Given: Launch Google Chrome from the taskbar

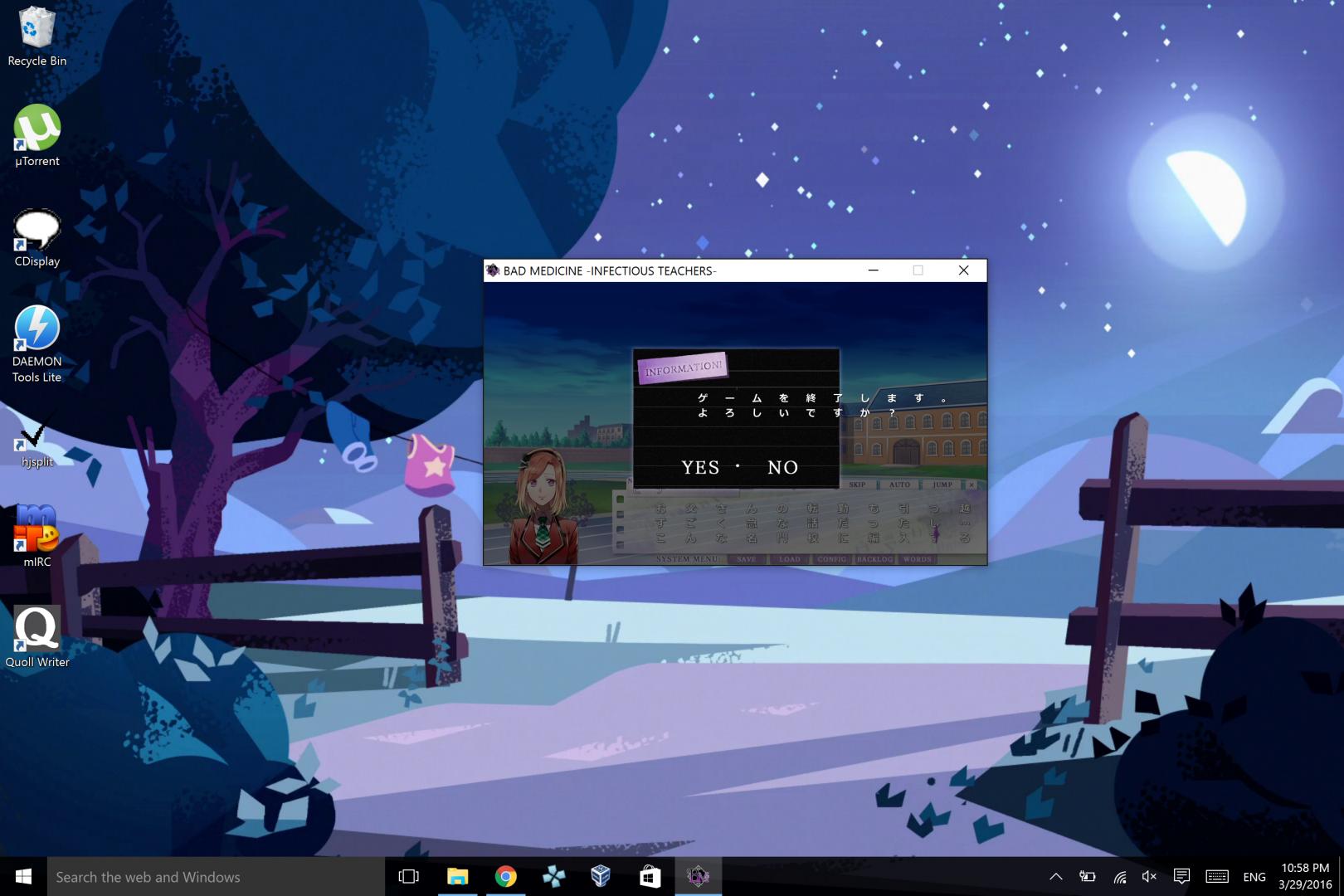Looking at the screenshot, I should point(505,876).
